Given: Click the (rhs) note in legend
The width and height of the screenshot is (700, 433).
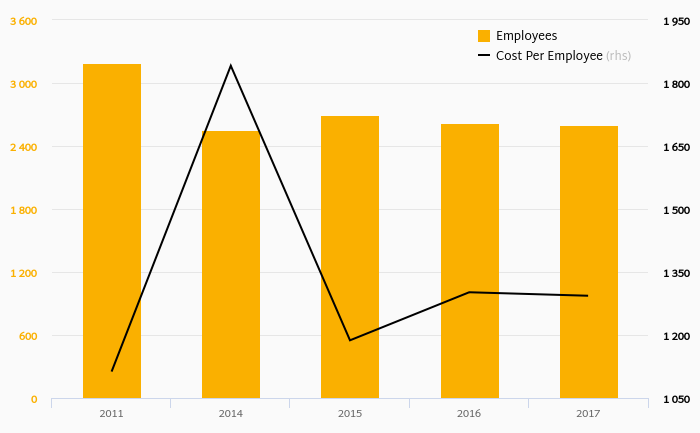Looking at the screenshot, I should pyautogui.click(x=618, y=56).
